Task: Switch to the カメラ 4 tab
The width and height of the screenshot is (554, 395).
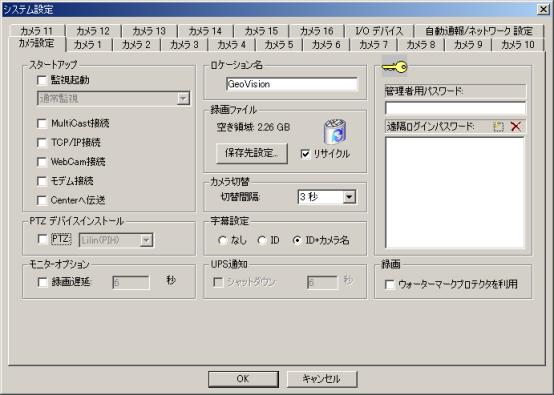Action: click(231, 45)
